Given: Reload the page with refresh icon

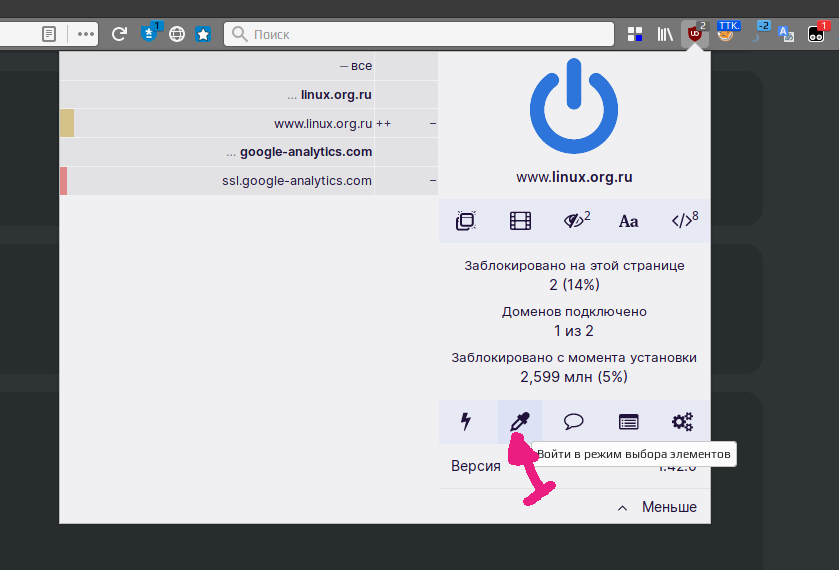Looking at the screenshot, I should tap(119, 34).
